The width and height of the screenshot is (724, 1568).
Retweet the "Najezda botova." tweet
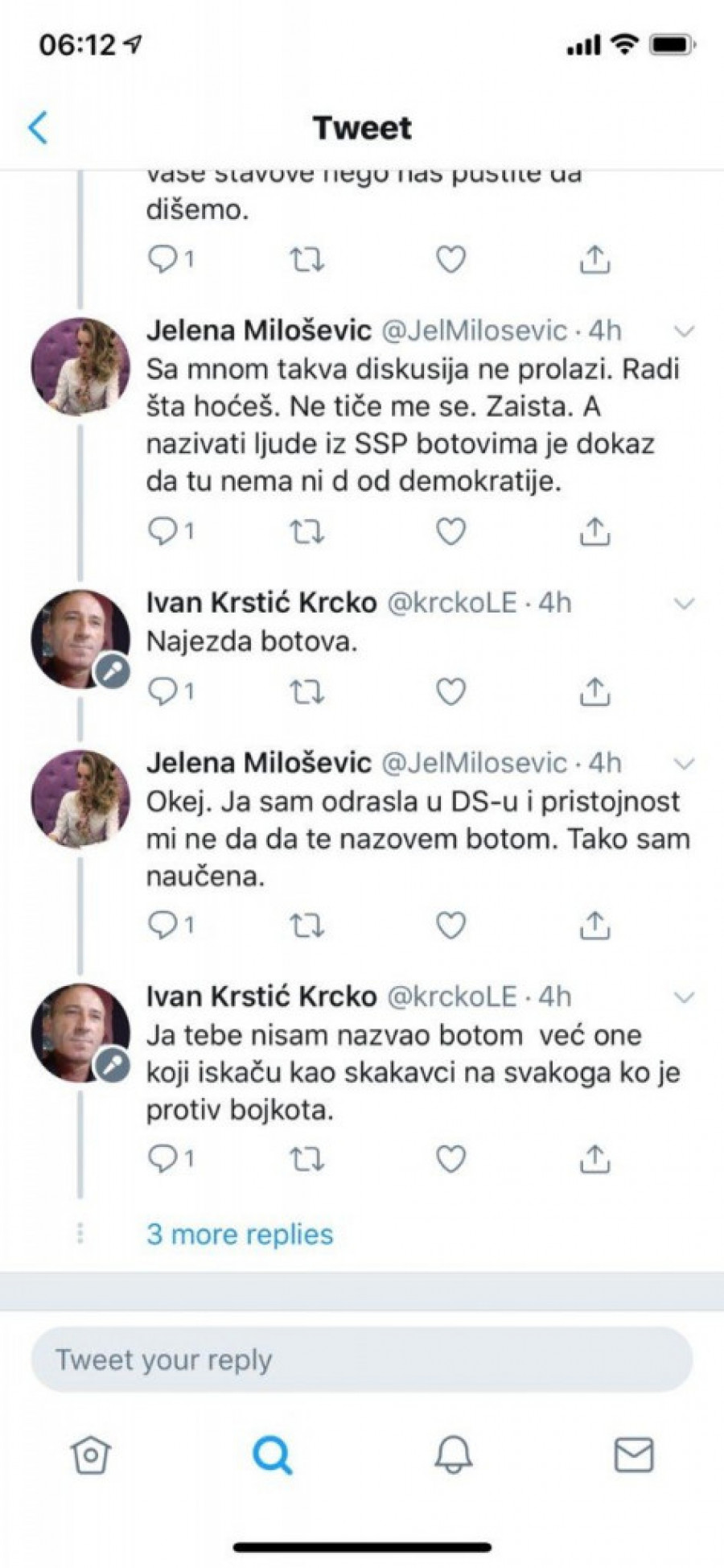tap(306, 691)
